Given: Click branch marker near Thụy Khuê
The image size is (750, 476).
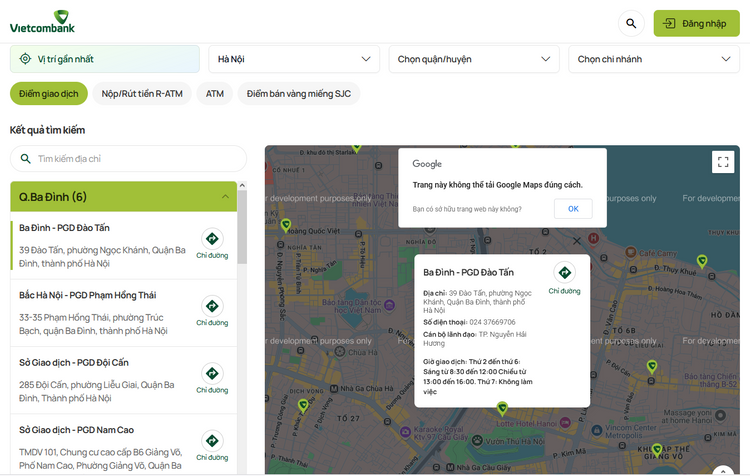Looking at the screenshot, I should click(702, 261).
